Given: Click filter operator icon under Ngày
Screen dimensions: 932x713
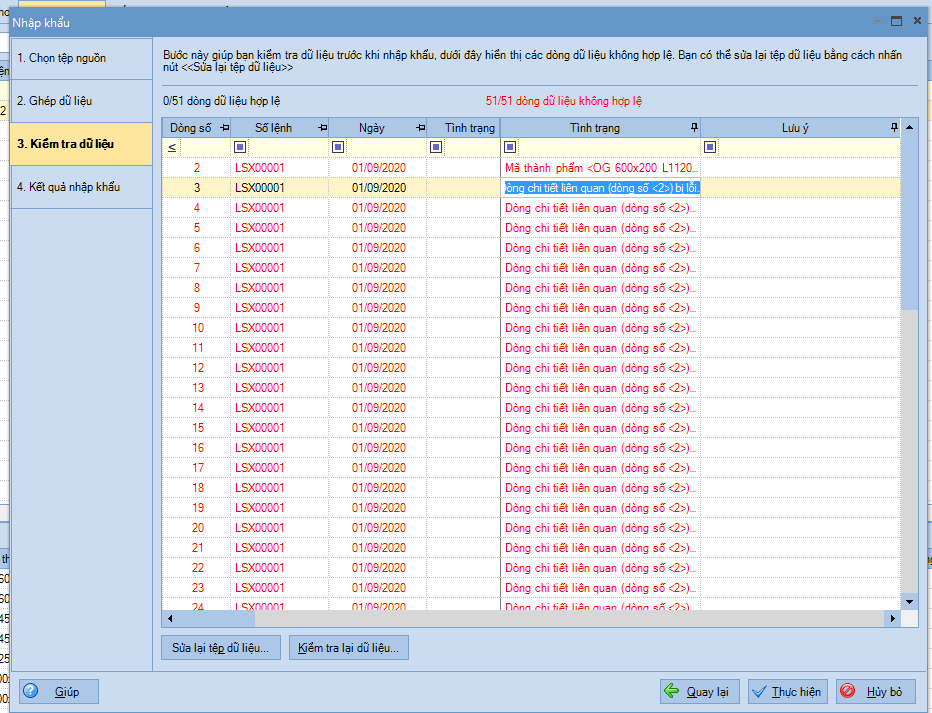Looking at the screenshot, I should (x=339, y=147).
